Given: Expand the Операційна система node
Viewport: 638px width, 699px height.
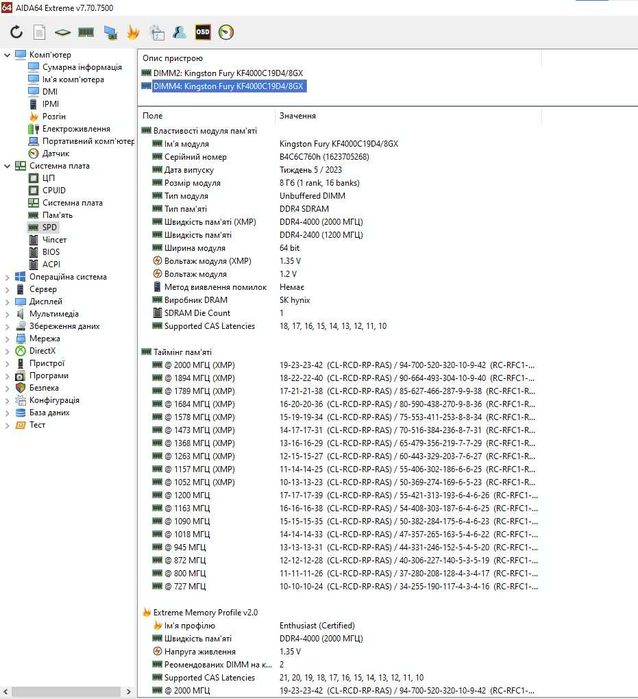Looking at the screenshot, I should click(7, 277).
